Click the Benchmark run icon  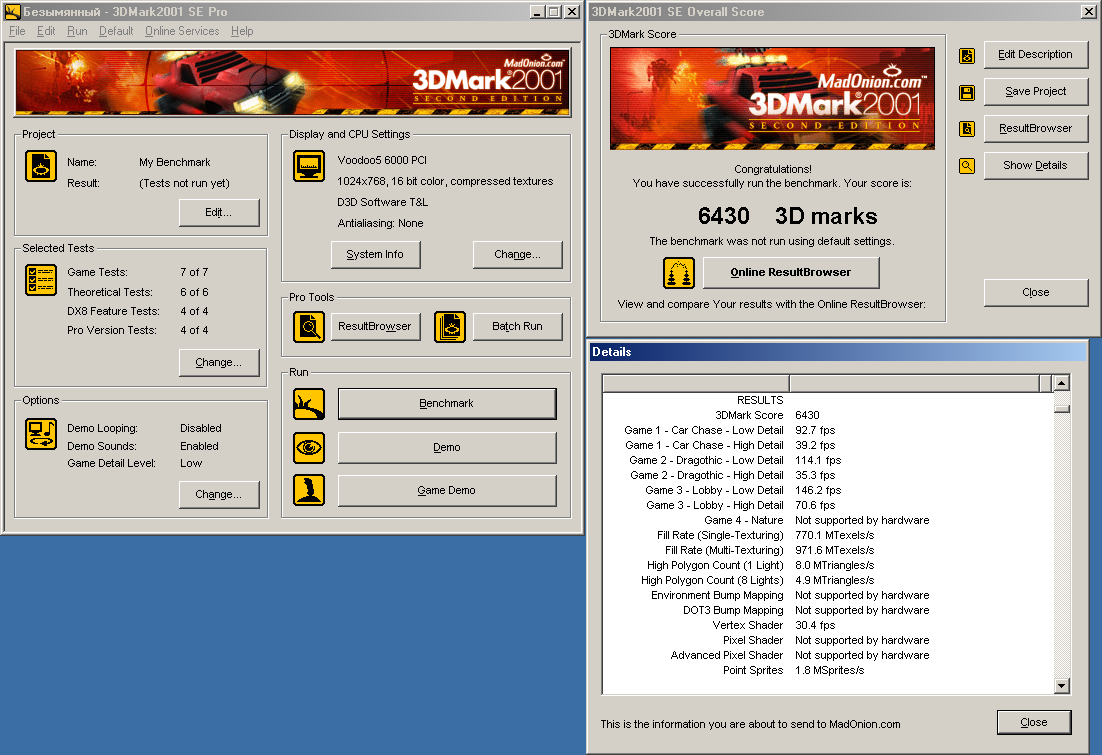[x=309, y=404]
